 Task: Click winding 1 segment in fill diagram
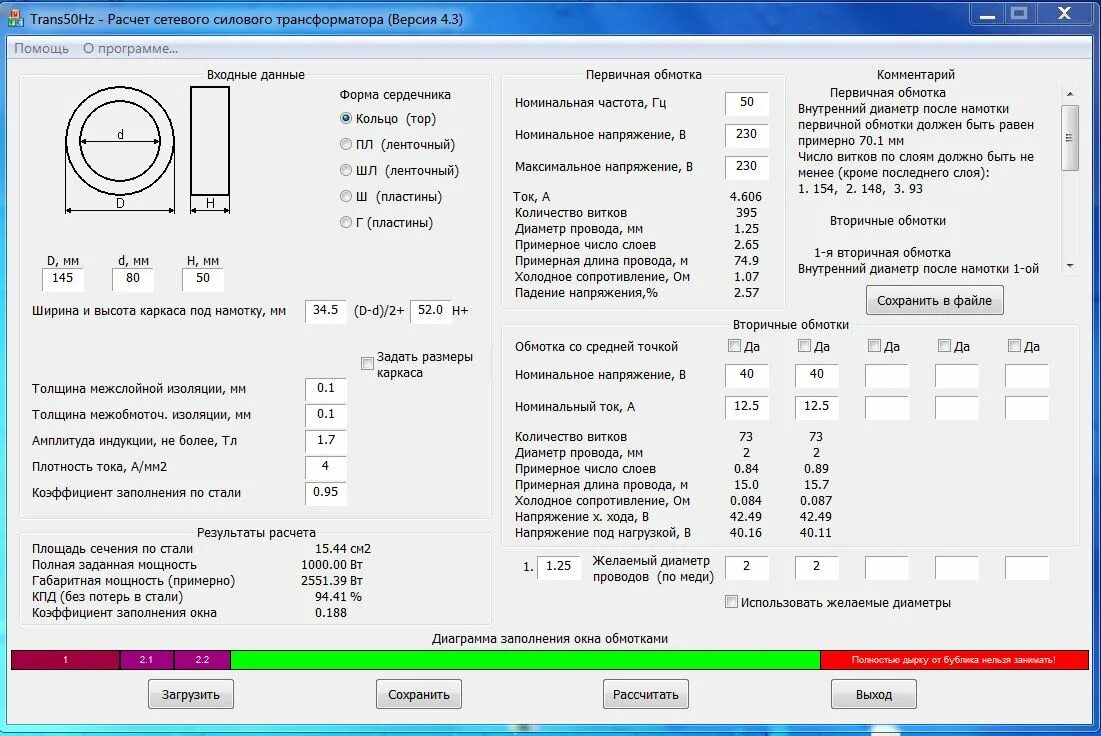pyautogui.click(x=66, y=660)
